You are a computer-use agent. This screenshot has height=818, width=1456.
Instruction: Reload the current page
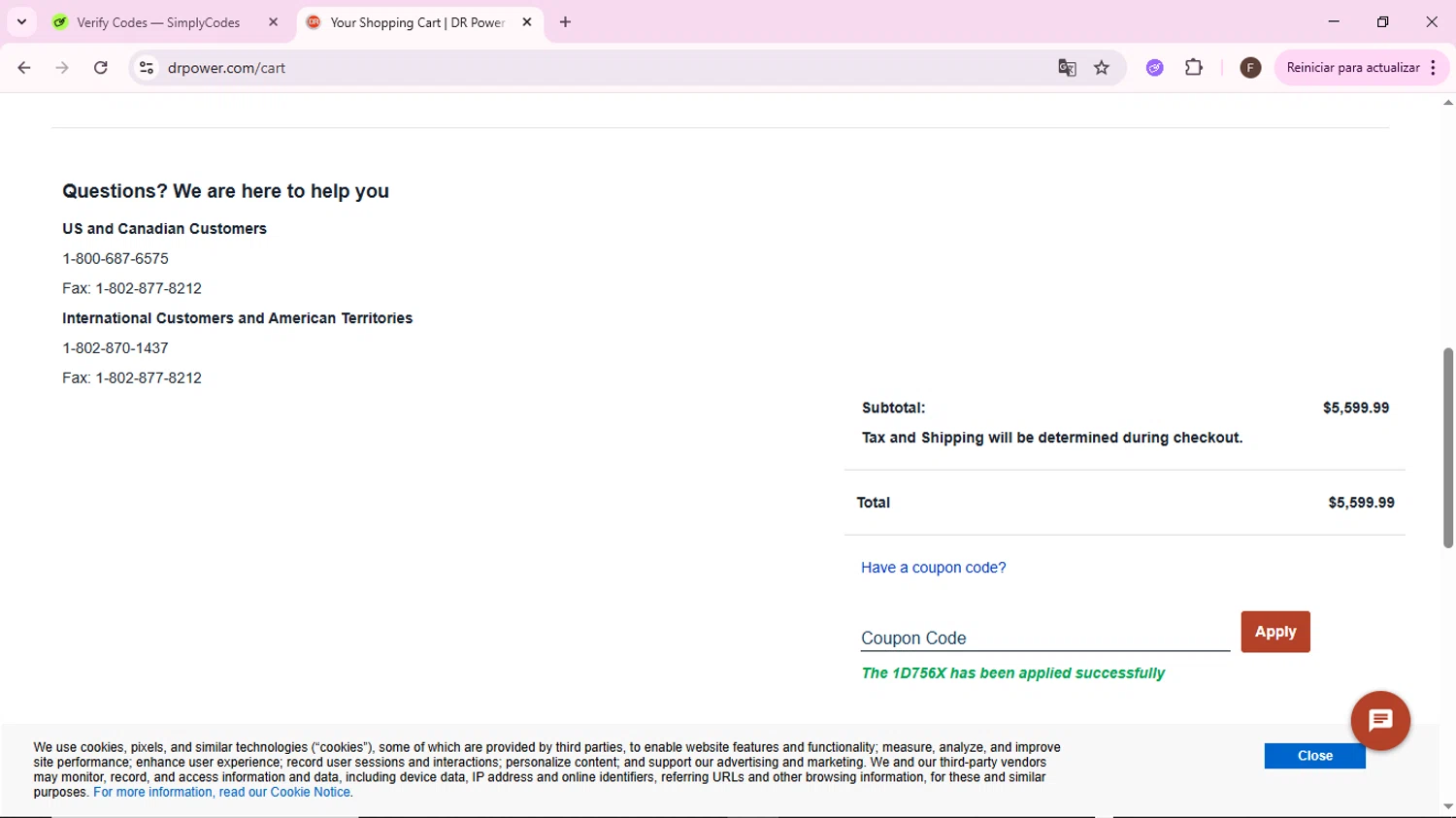point(101,68)
